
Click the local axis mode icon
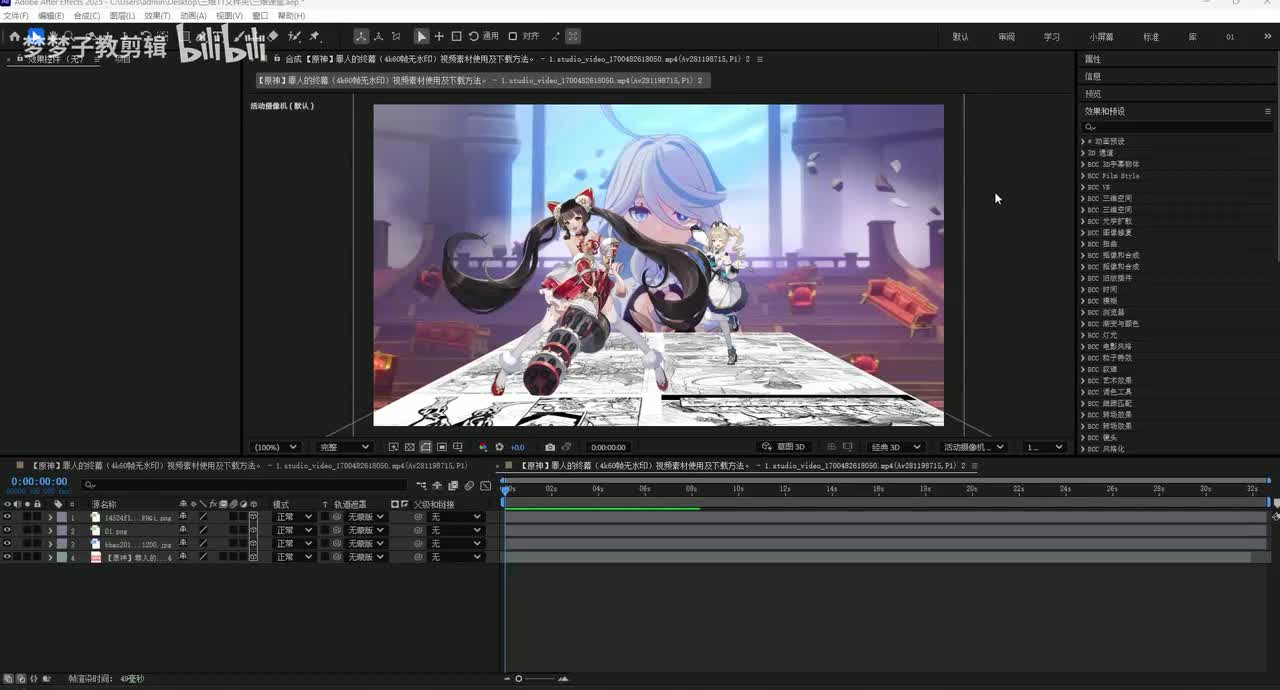(360, 36)
